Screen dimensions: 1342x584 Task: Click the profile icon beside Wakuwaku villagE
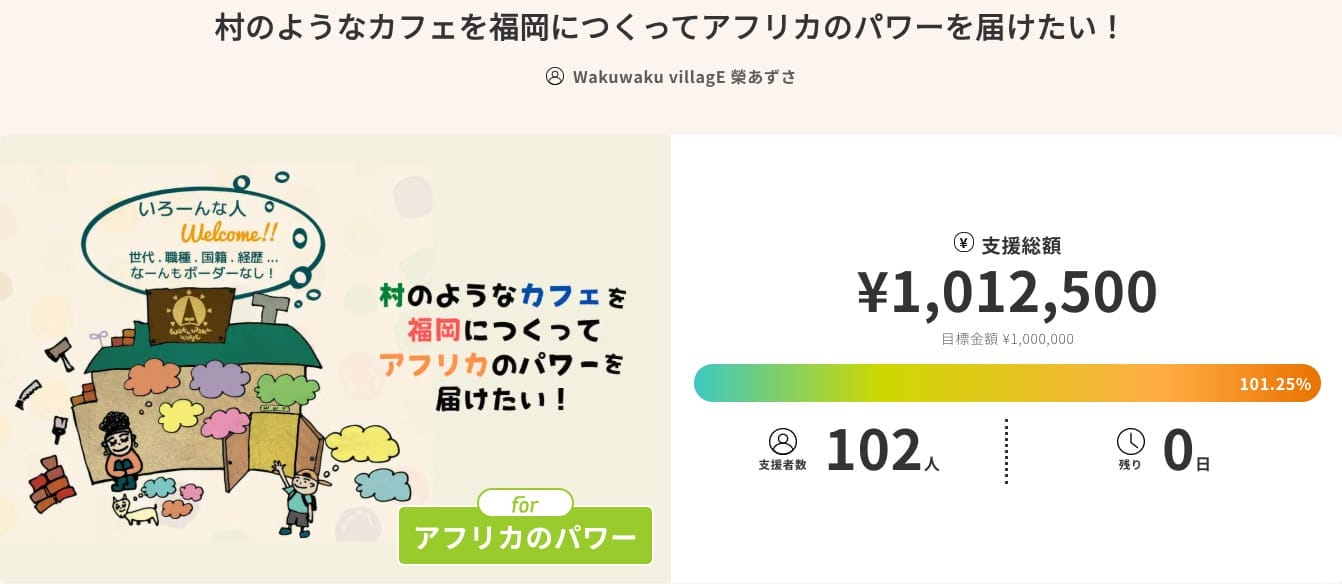(555, 77)
